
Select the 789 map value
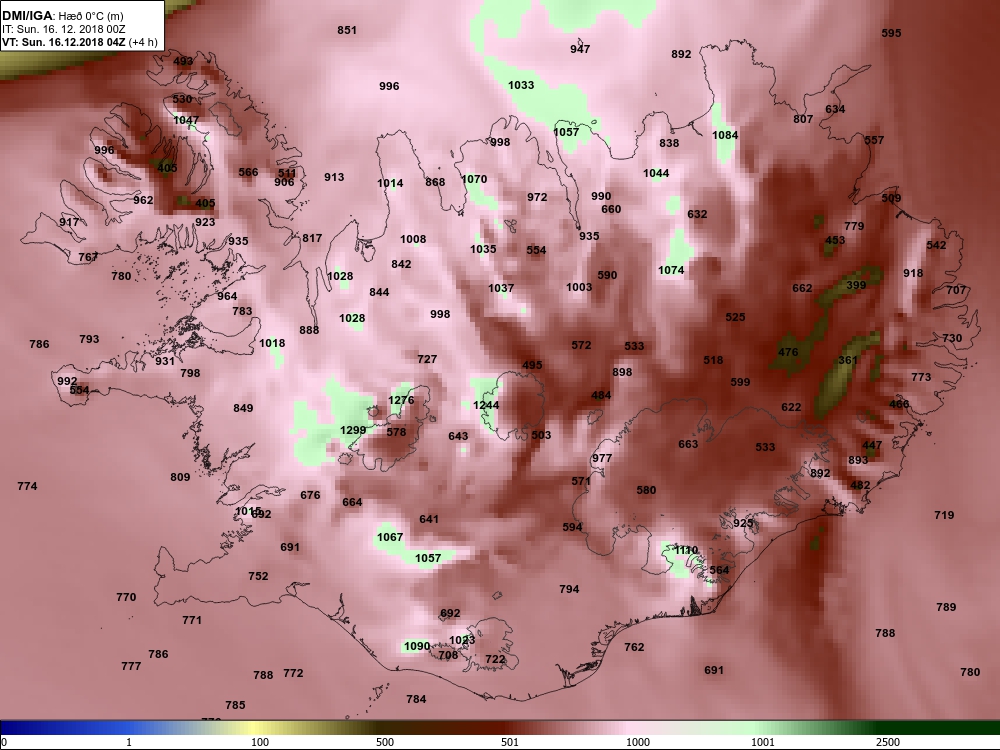point(946,607)
